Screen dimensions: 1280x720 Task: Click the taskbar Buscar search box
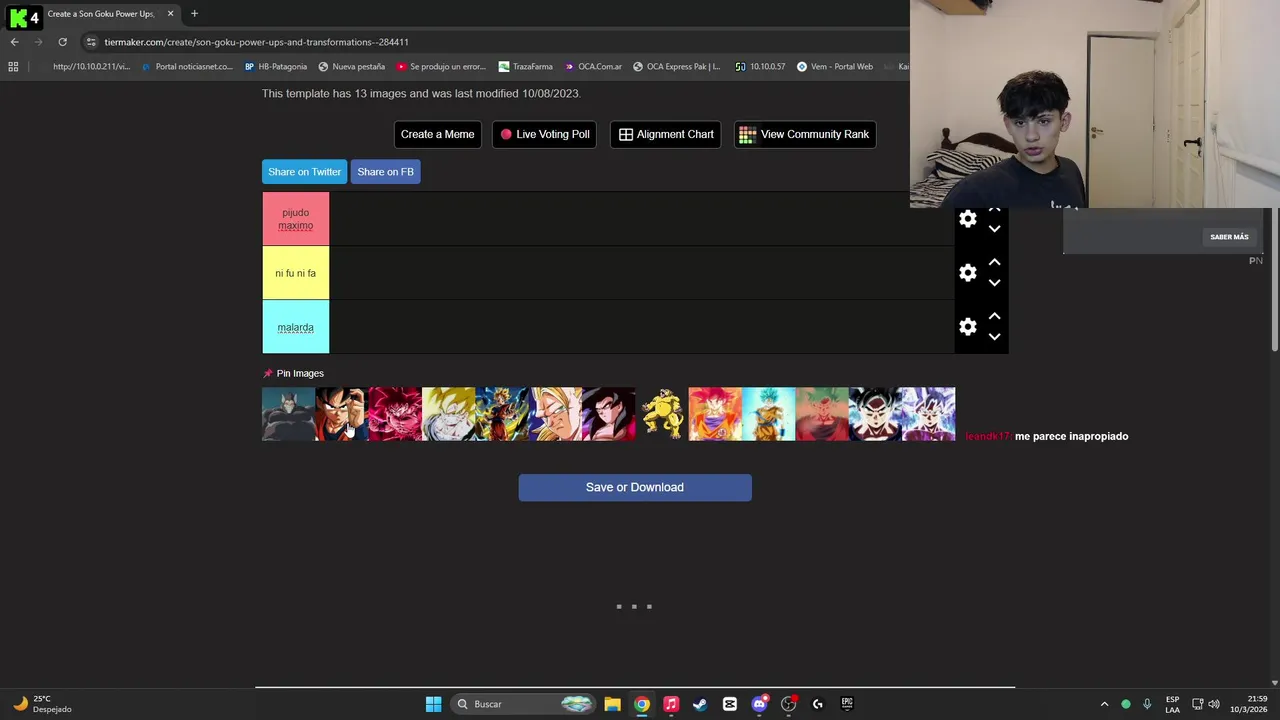(x=525, y=704)
